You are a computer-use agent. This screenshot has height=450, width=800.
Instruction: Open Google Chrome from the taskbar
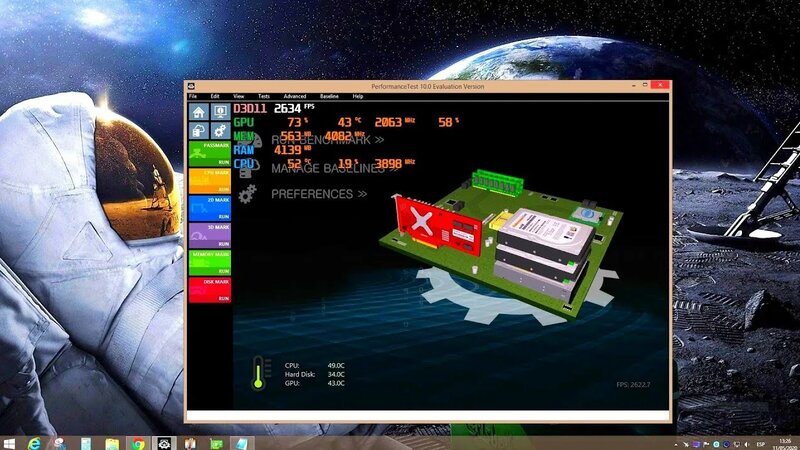pyautogui.click(x=138, y=443)
